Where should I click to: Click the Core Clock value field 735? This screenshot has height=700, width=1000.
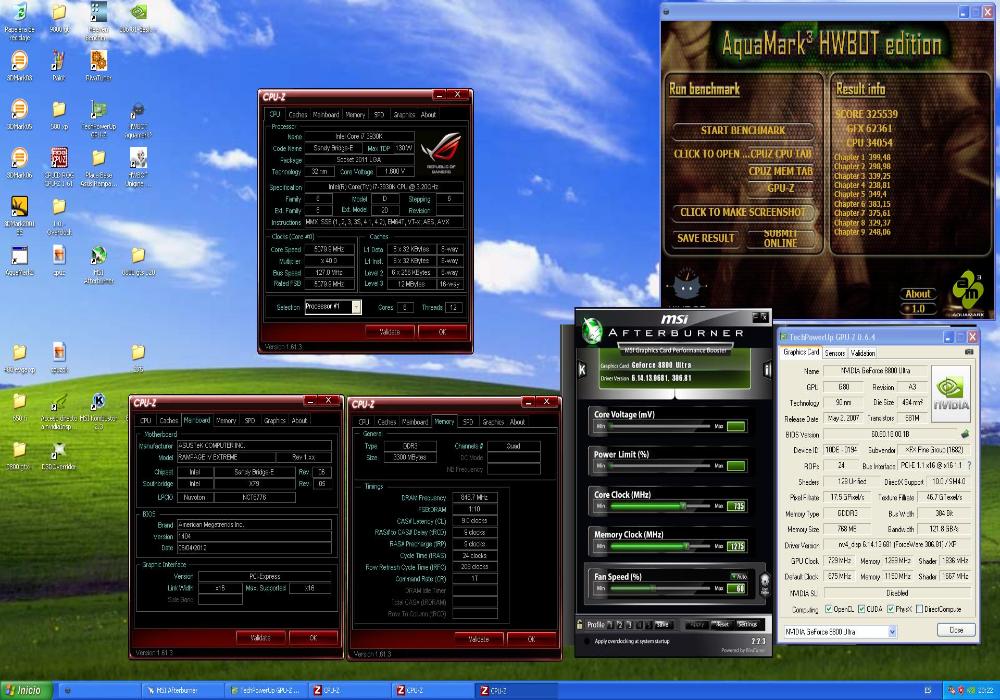coord(736,506)
